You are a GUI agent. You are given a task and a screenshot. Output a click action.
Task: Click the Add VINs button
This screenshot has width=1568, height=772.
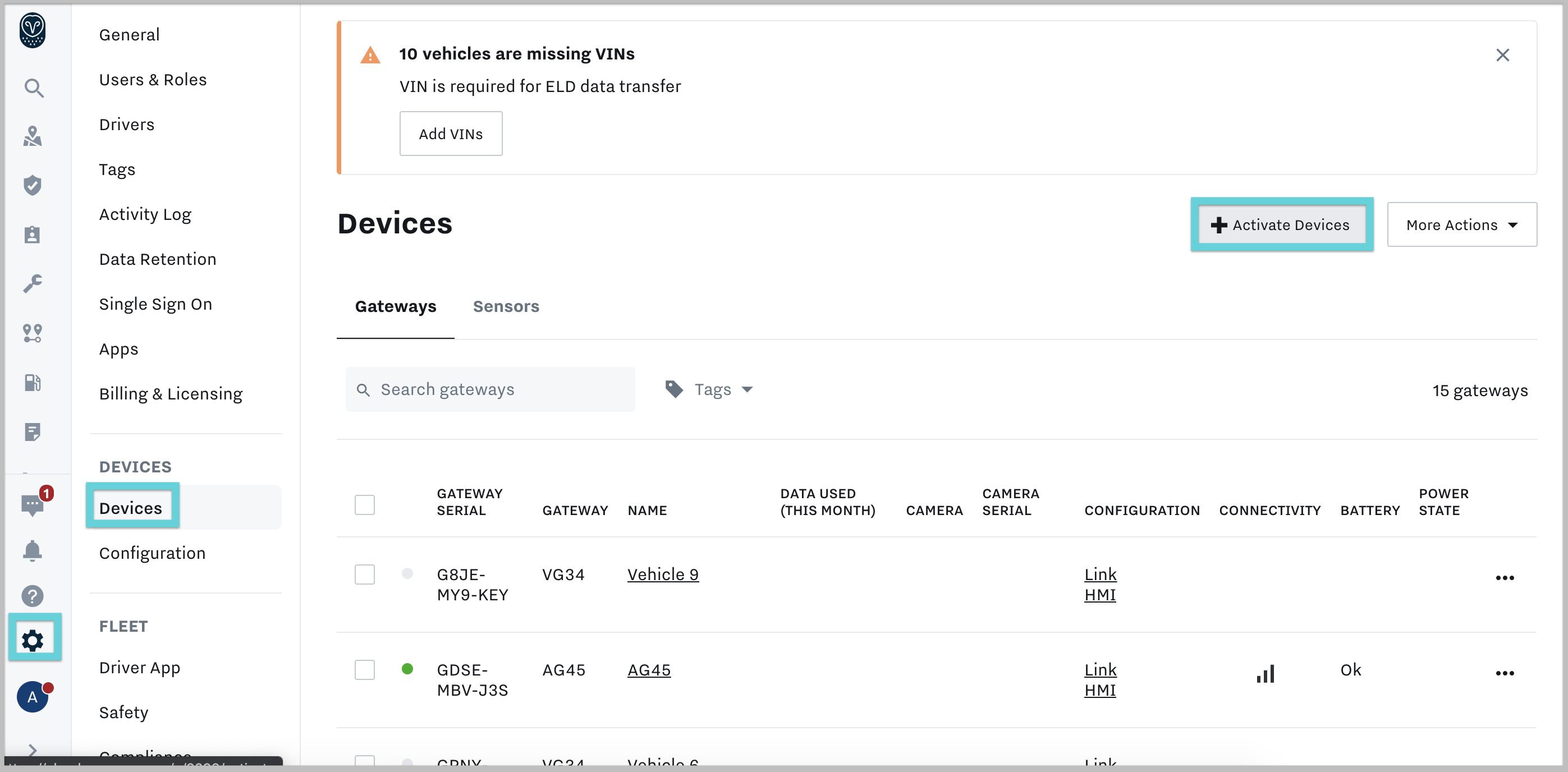coord(451,134)
